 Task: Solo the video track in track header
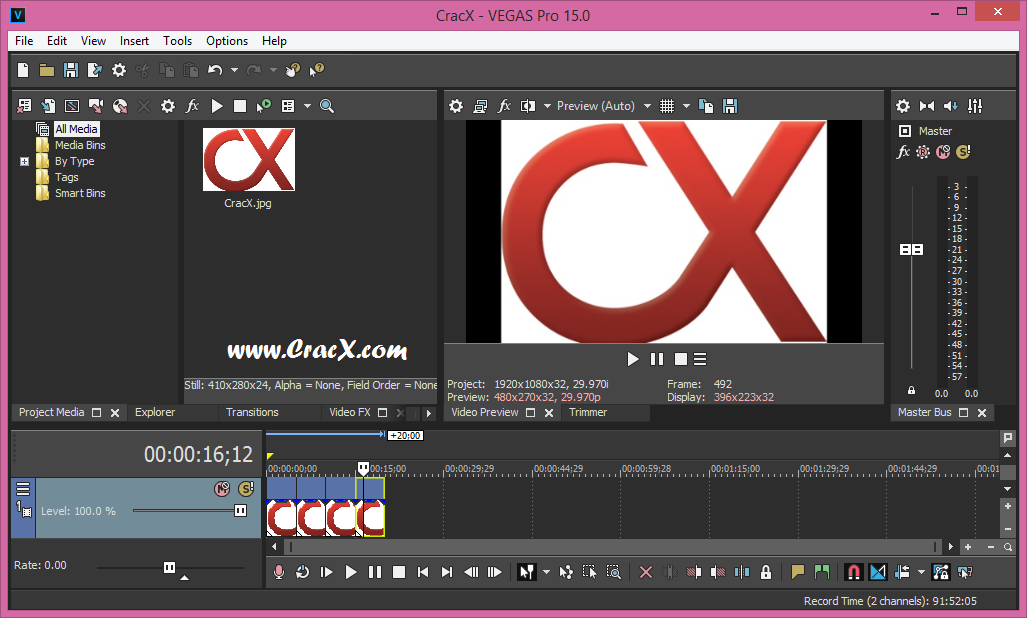pos(246,488)
